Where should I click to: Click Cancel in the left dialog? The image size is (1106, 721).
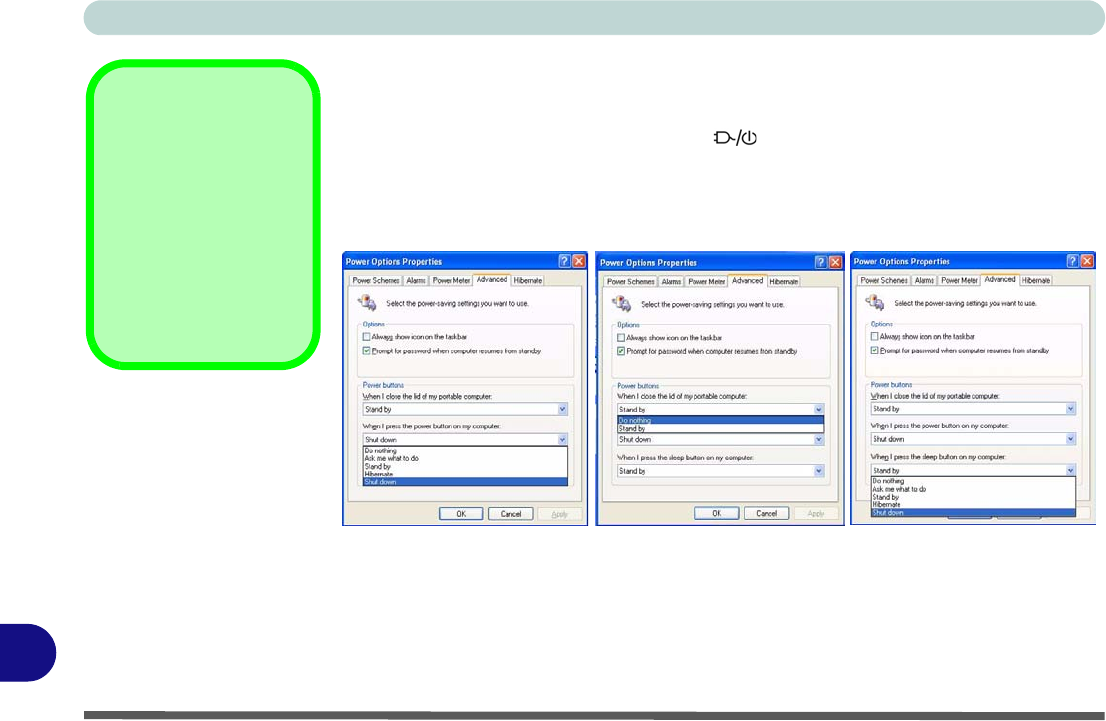(511, 514)
